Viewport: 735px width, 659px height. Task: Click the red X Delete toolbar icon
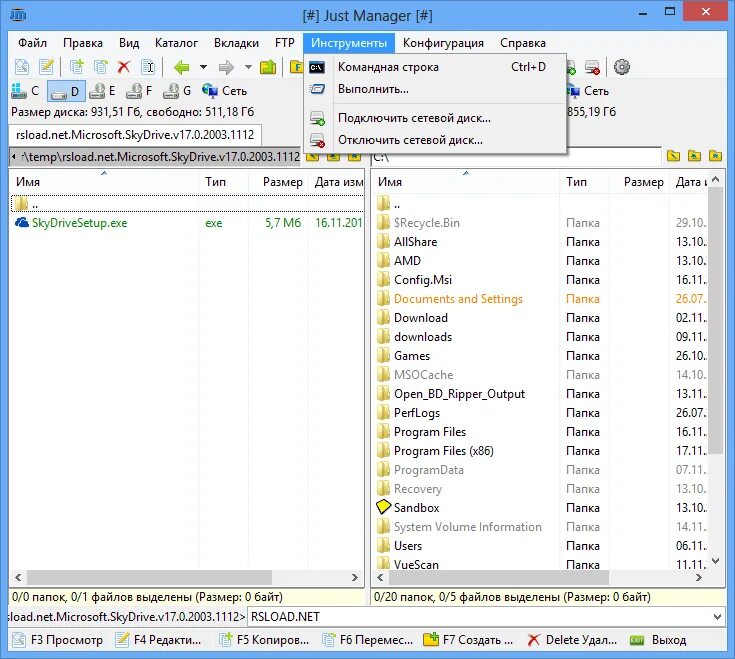[124, 67]
